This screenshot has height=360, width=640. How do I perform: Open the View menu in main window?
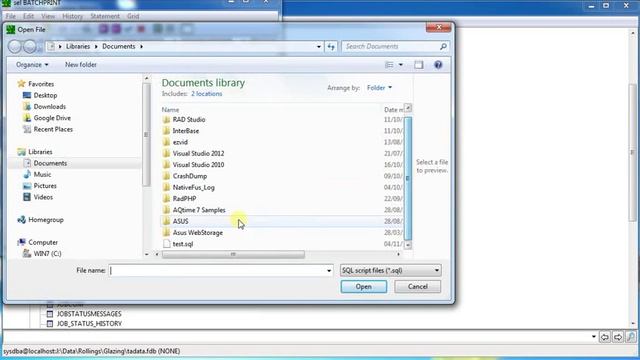pyautogui.click(x=48, y=16)
